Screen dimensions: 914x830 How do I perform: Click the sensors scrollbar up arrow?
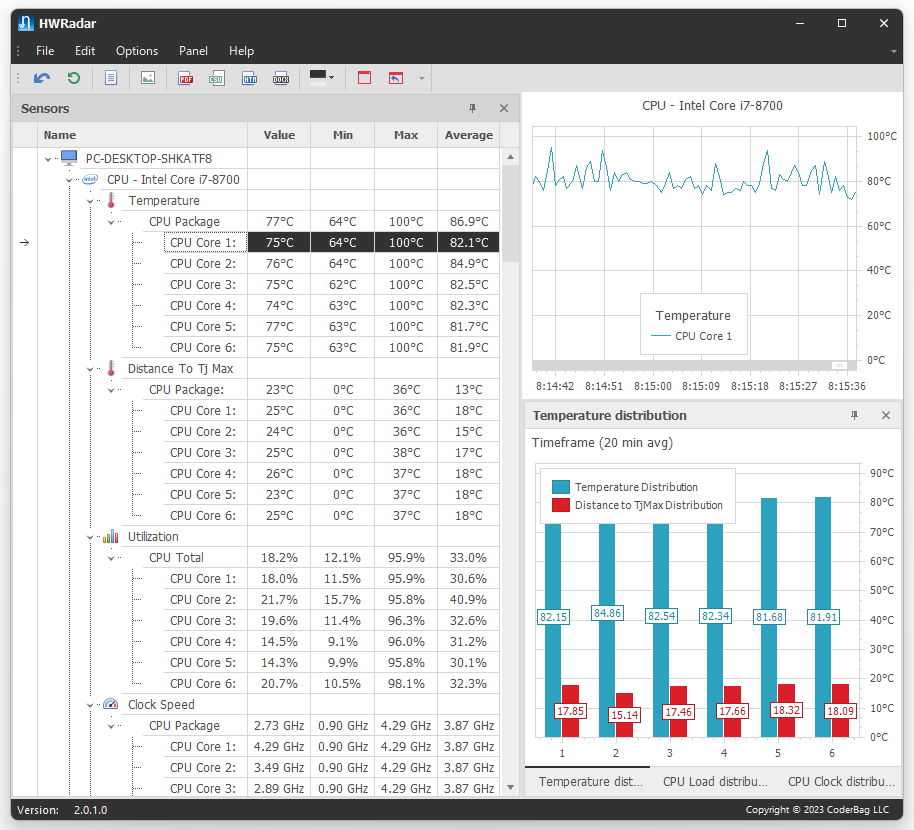[510, 157]
